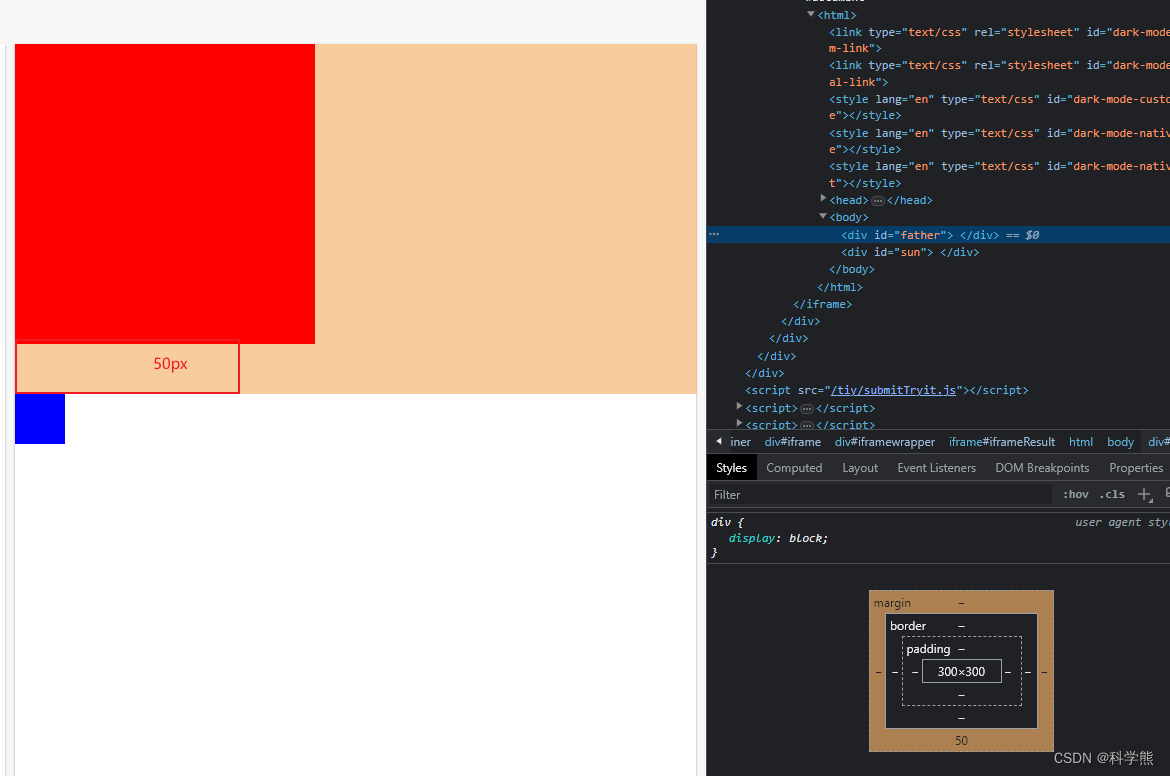The height and width of the screenshot is (776, 1170).
Task: Click the red father div in the page
Action: coord(165,194)
